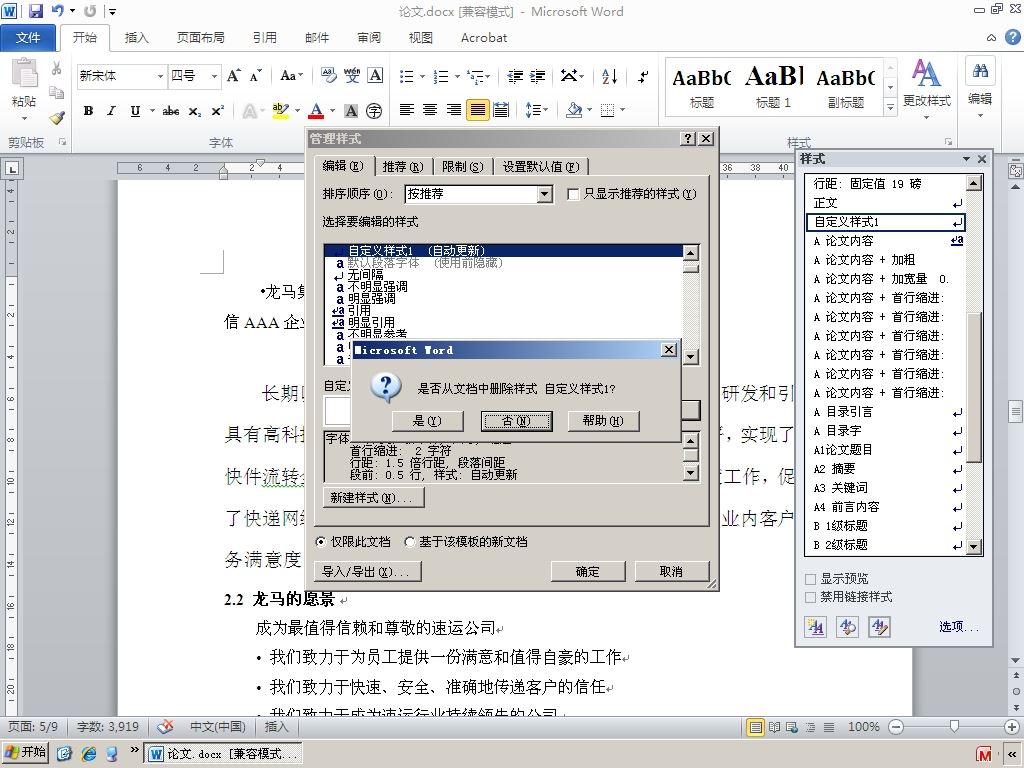1024x768 pixels.
Task: Click the Grow Font icon
Action: tap(233, 76)
